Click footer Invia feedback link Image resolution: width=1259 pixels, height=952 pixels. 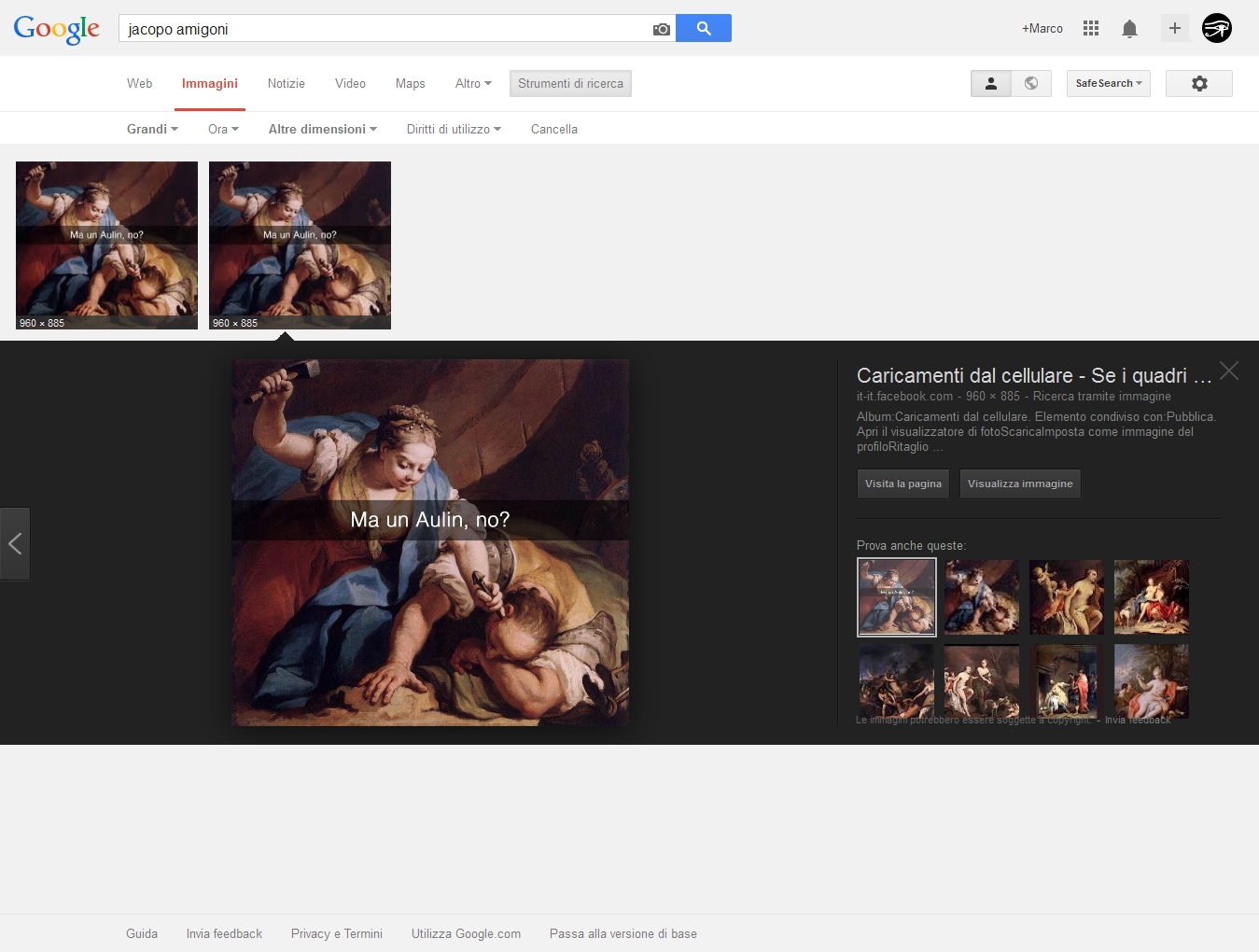224,933
